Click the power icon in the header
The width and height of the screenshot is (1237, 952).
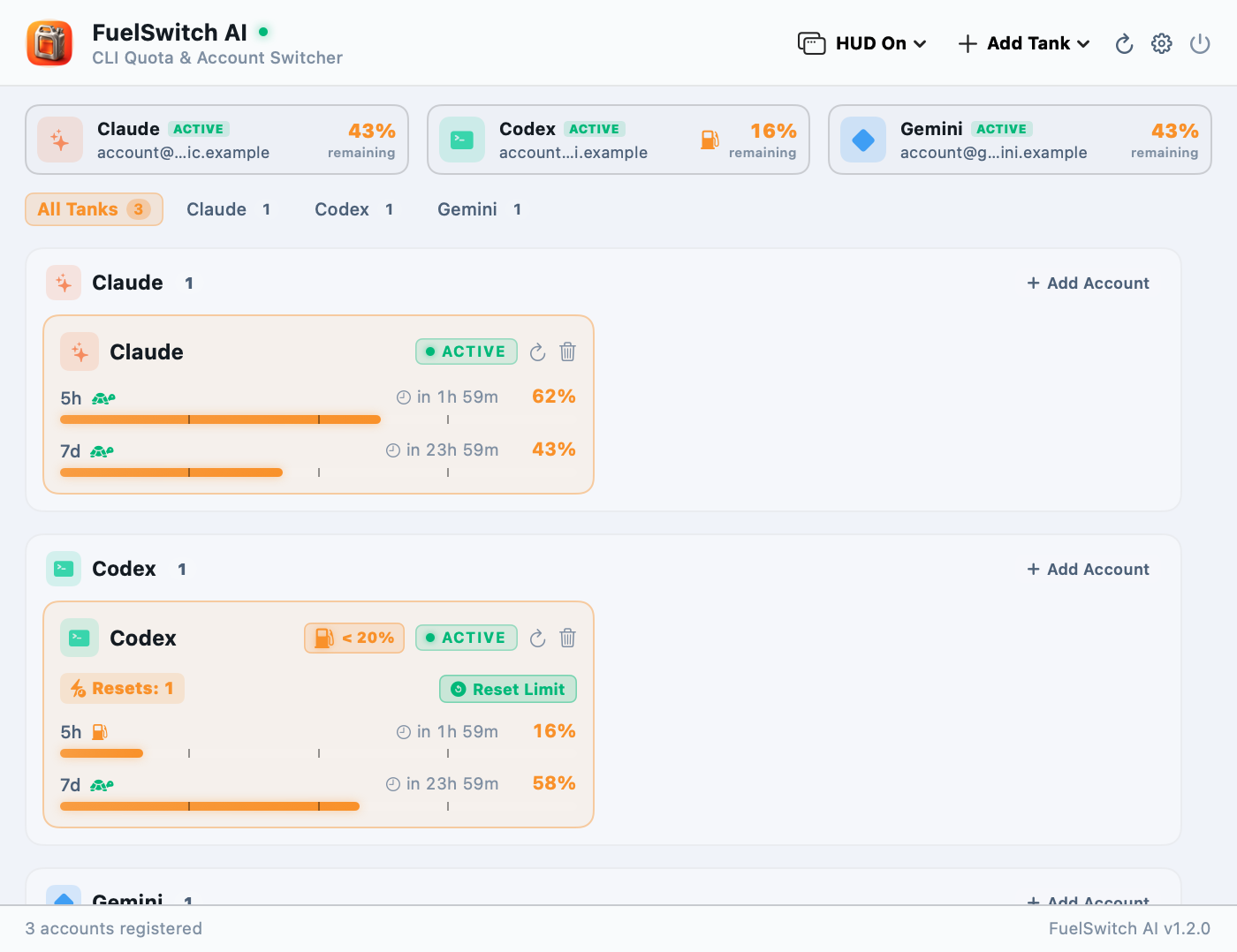[x=1200, y=43]
